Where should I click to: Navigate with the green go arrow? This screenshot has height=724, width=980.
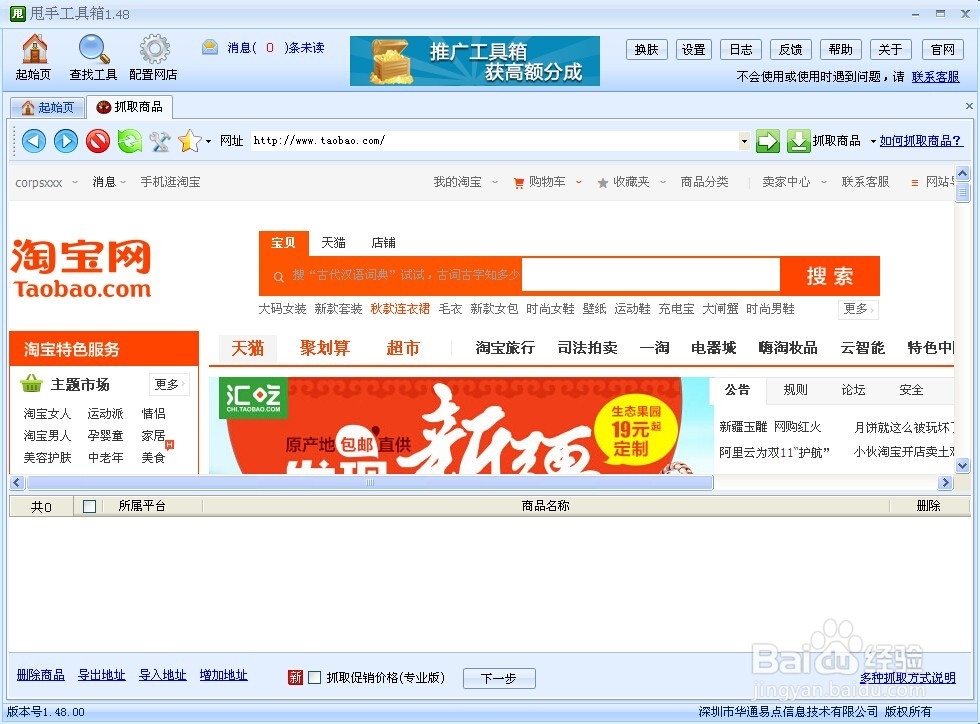(x=768, y=141)
